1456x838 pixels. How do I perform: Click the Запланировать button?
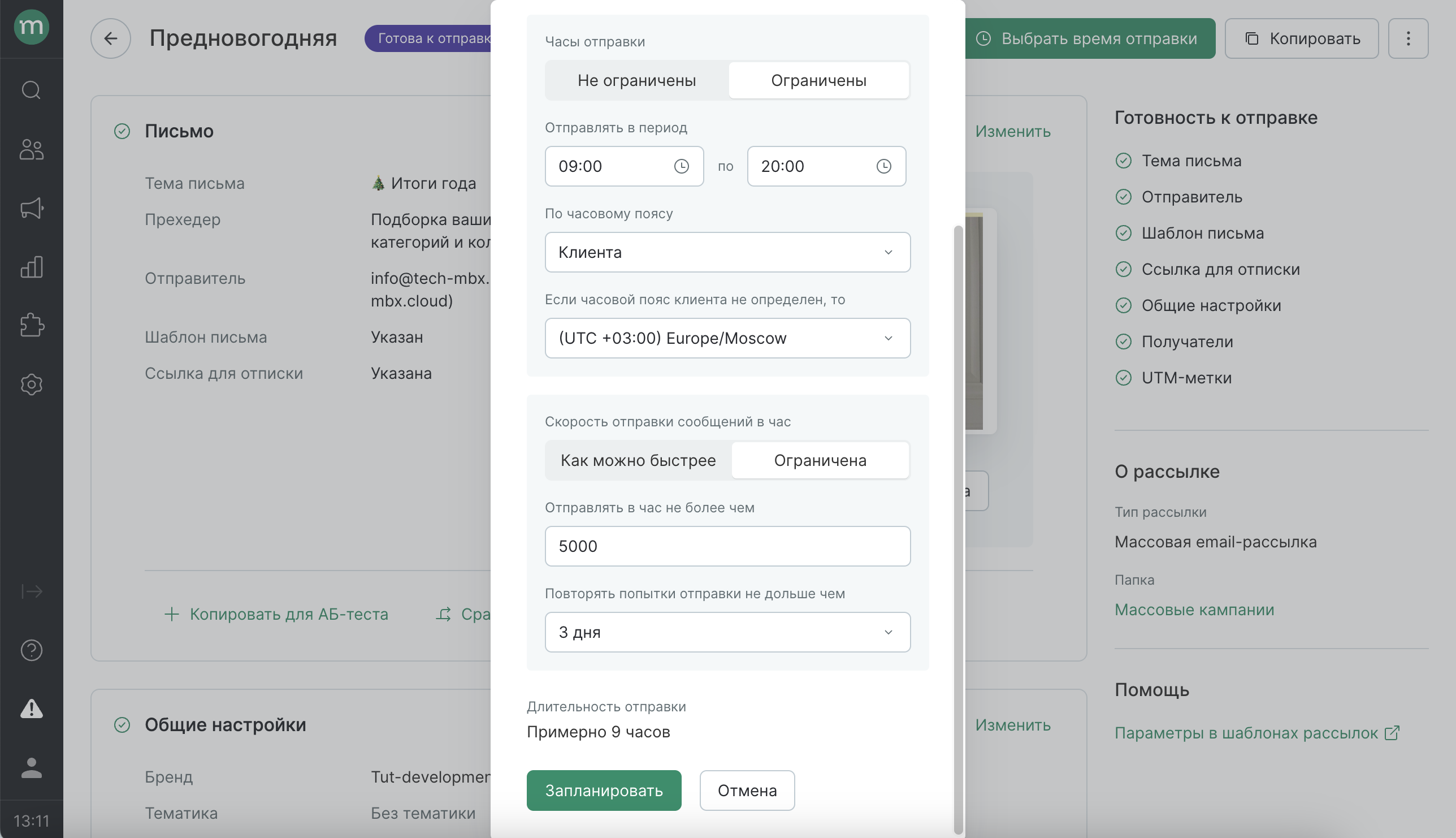[x=604, y=791]
